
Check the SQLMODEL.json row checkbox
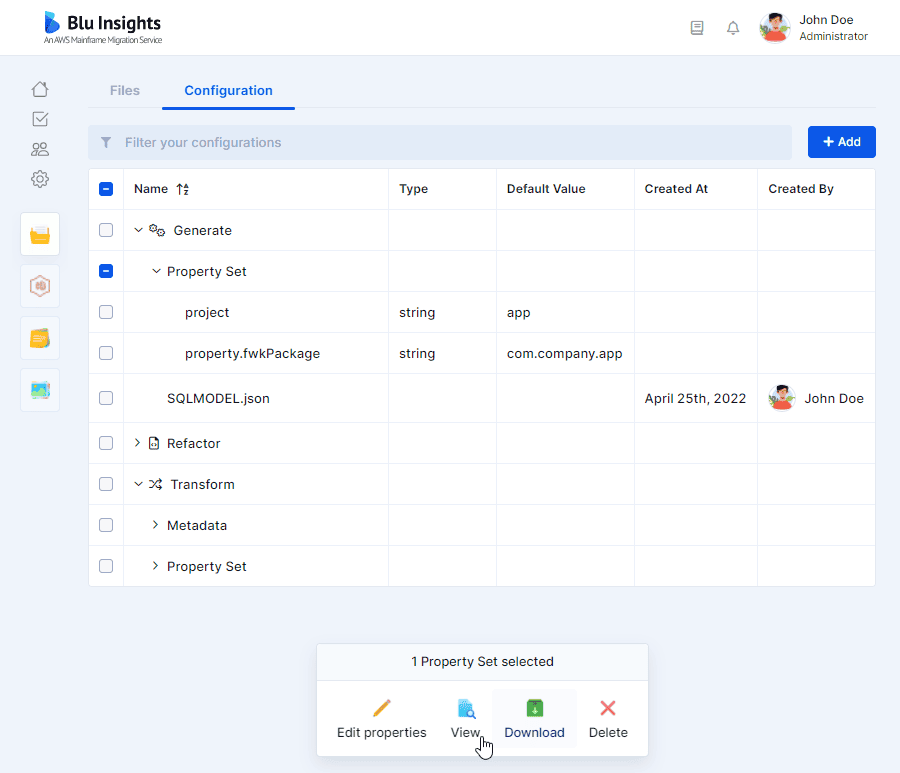[106, 398]
